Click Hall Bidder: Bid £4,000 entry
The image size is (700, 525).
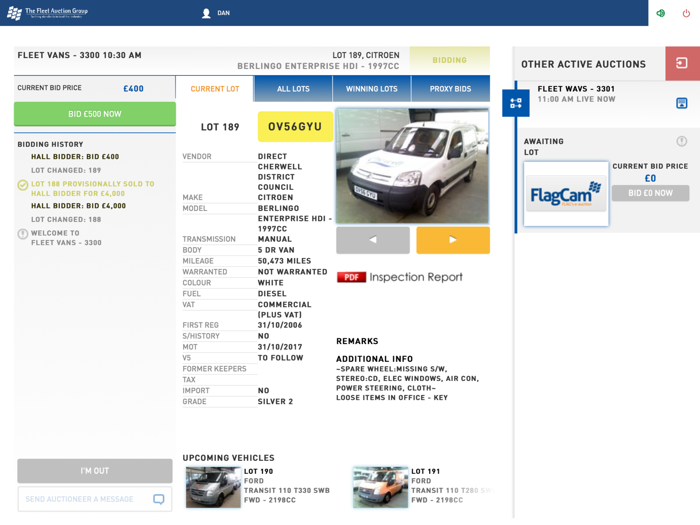pos(78,206)
